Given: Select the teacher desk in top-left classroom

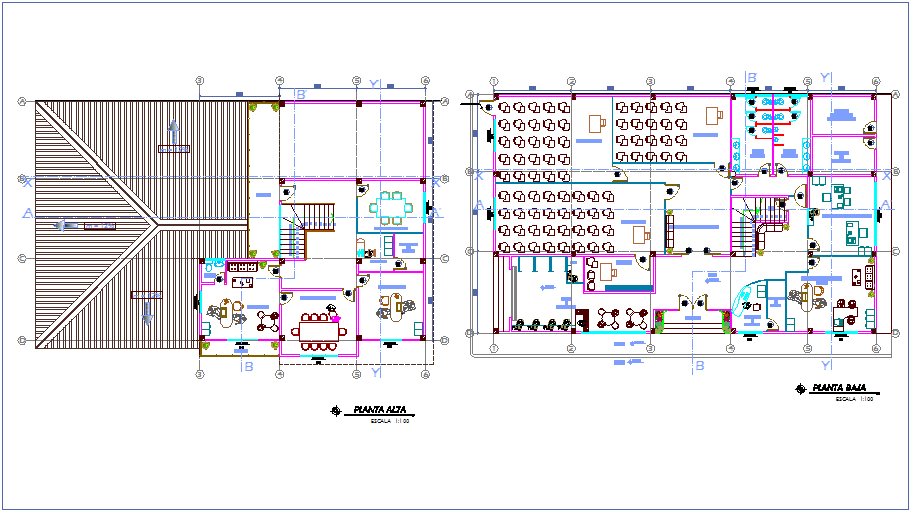Looking at the screenshot, I should [x=598, y=124].
